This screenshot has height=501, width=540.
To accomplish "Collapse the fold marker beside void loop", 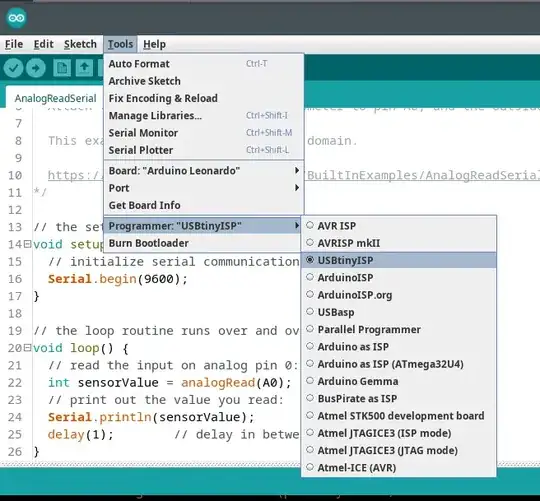I will pyautogui.click(x=27, y=348).
